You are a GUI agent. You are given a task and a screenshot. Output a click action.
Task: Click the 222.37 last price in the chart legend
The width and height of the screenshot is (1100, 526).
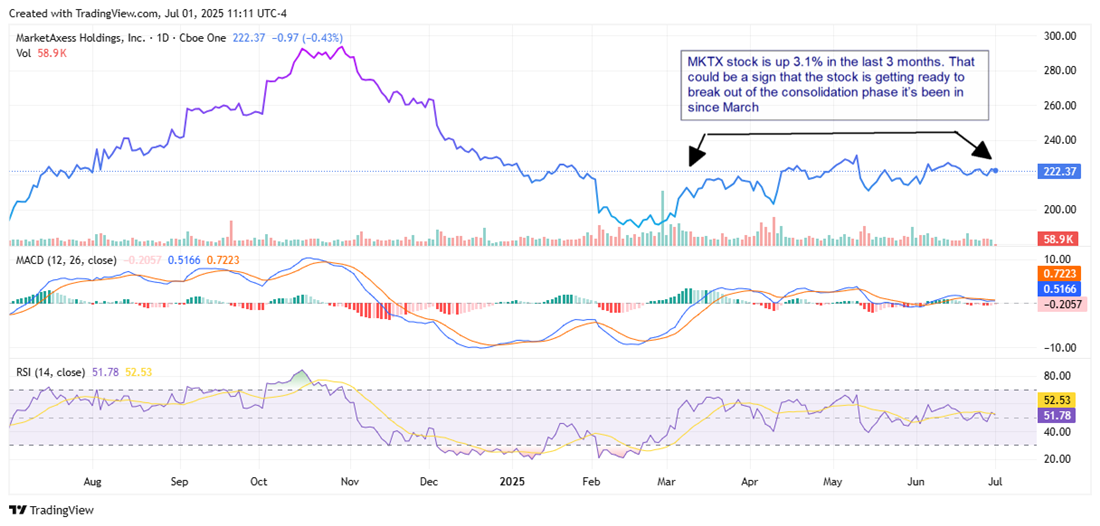(248, 38)
